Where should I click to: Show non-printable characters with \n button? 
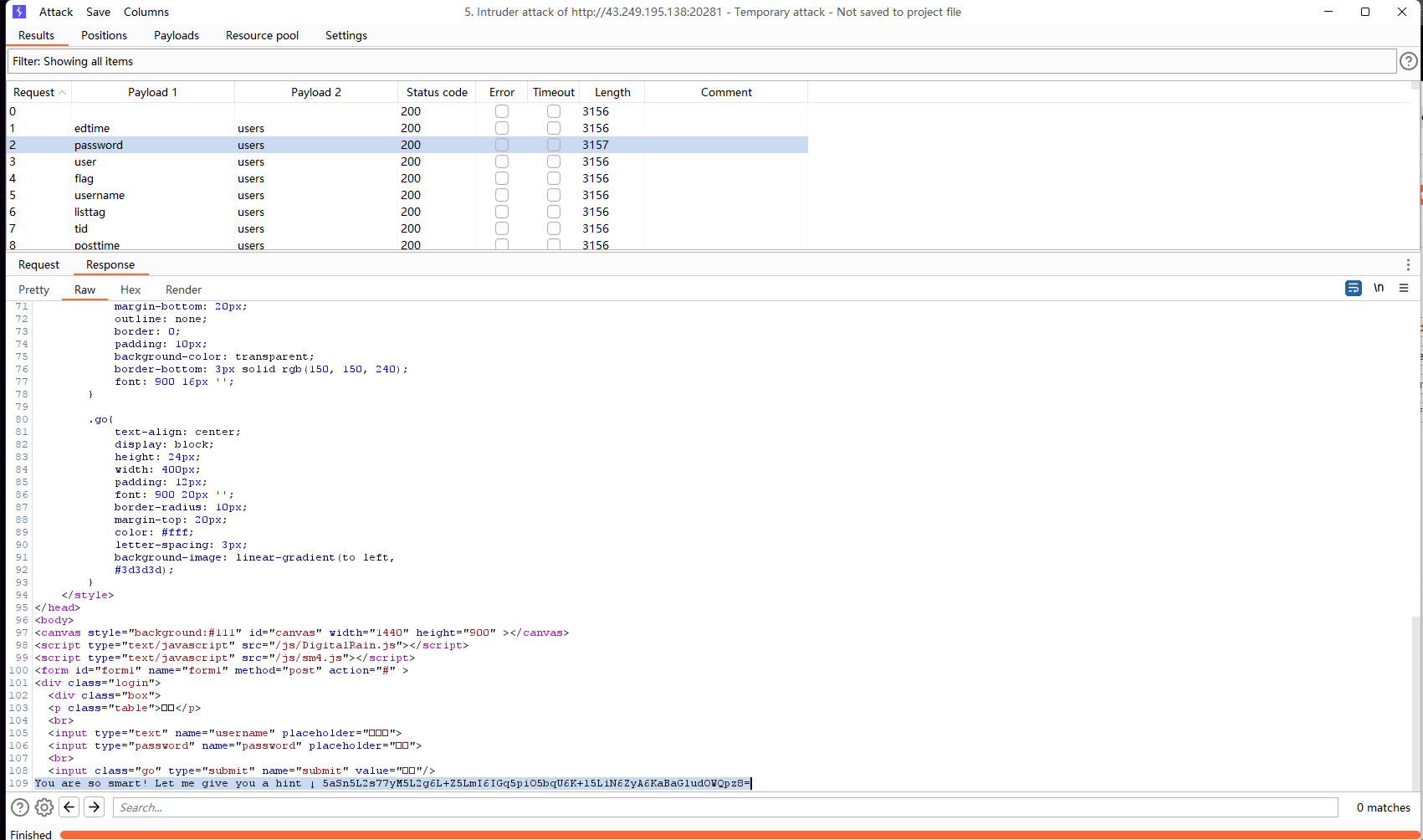(x=1379, y=288)
